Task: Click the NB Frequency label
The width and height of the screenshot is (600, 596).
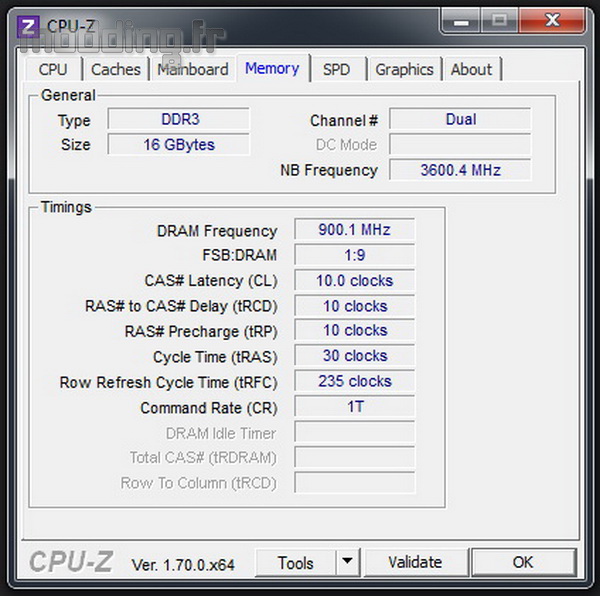Action: (329, 170)
